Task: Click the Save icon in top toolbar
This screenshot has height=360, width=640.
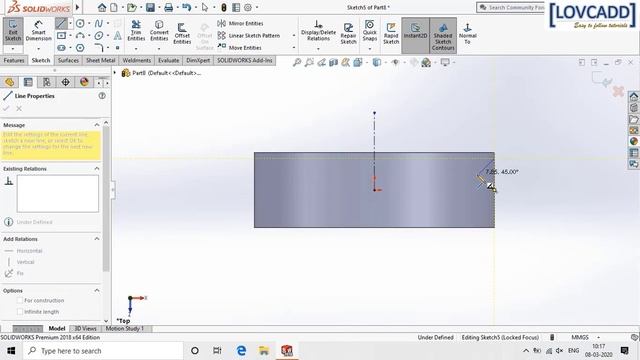Action: [150, 7]
